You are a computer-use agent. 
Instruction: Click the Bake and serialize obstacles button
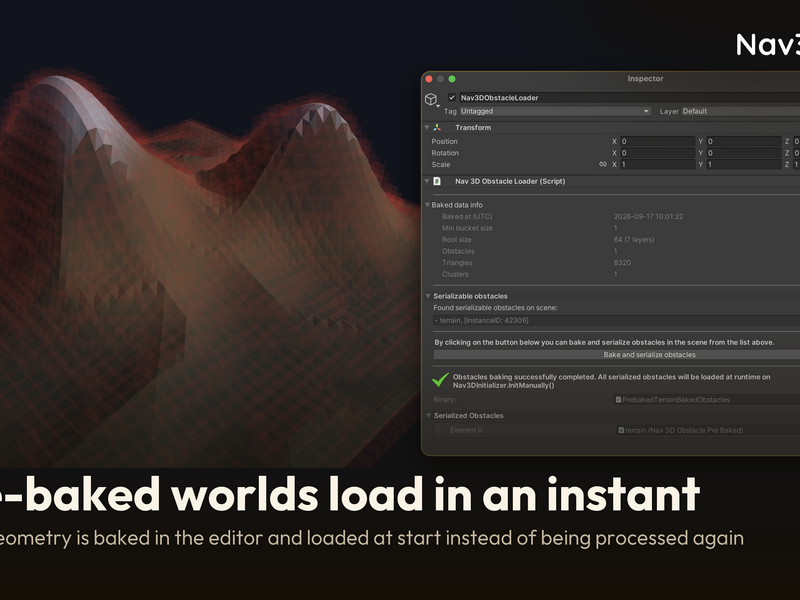pos(617,355)
